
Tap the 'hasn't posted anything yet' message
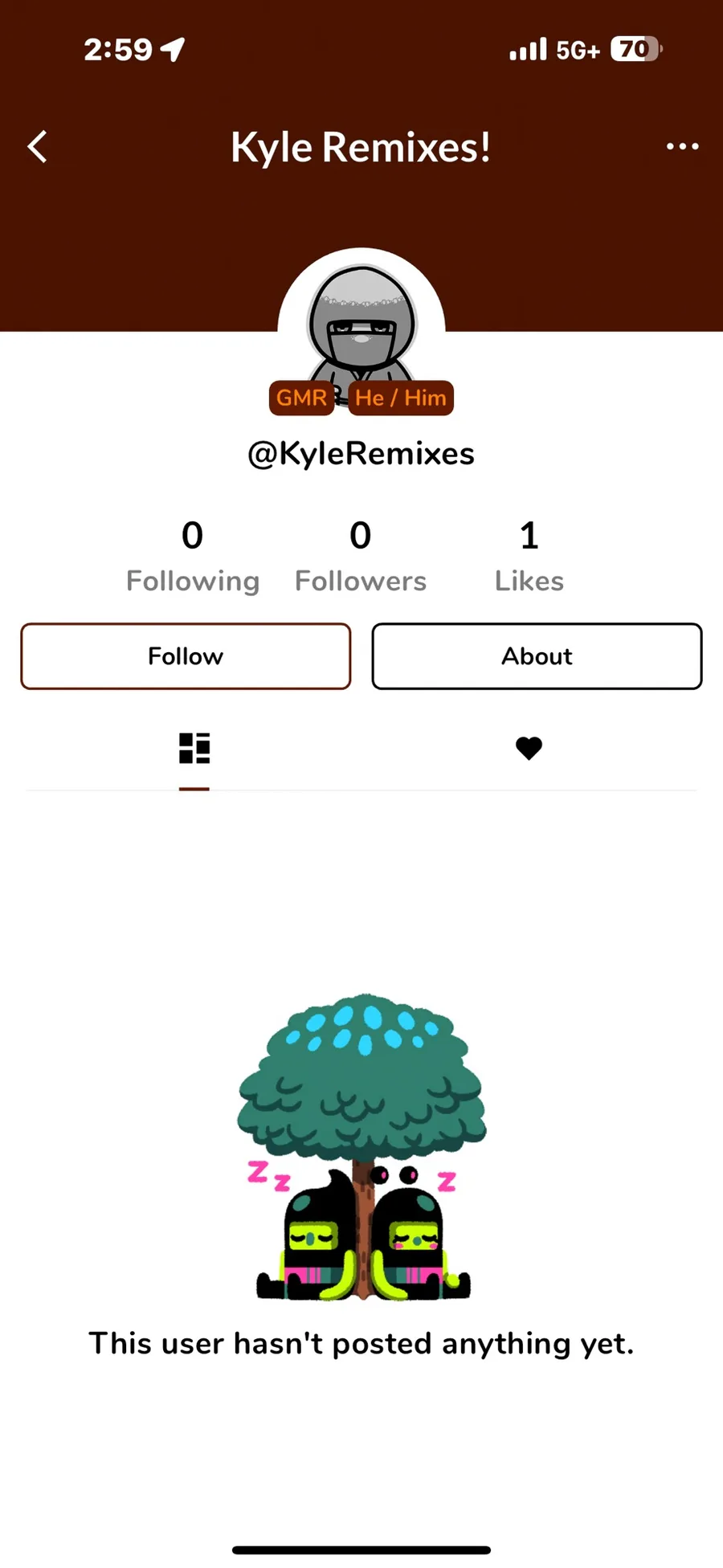pyautogui.click(x=361, y=1344)
